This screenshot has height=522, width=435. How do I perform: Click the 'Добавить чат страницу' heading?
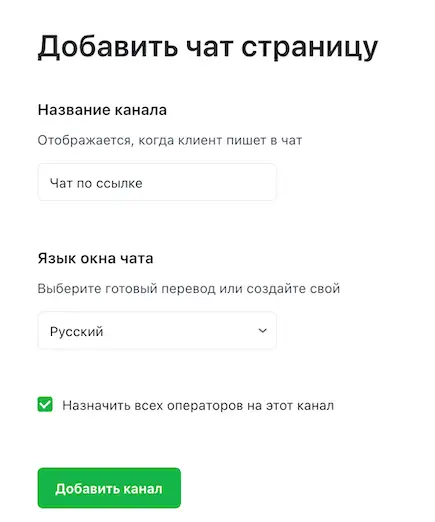click(208, 48)
